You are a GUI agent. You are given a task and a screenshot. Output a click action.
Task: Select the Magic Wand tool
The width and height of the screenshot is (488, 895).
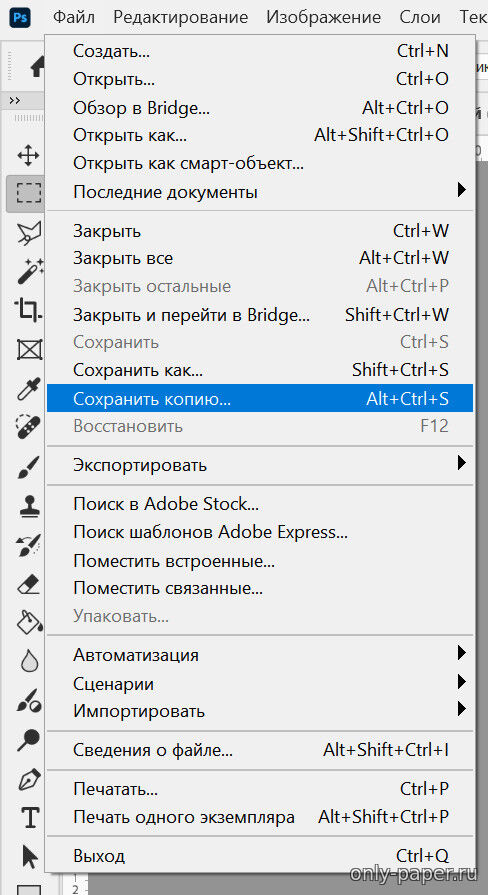pyautogui.click(x=29, y=271)
